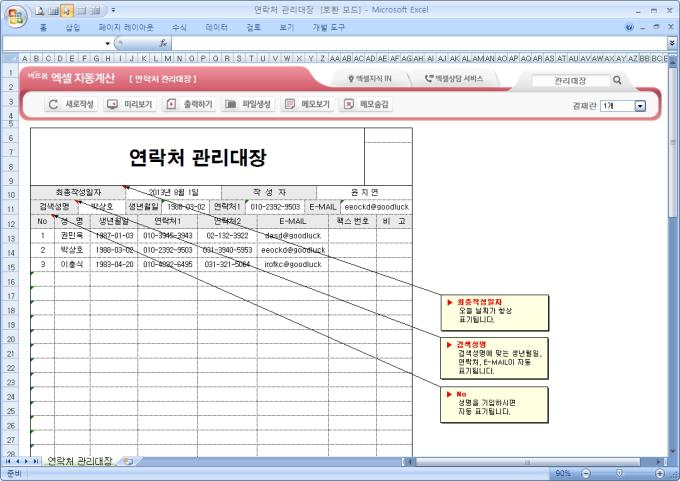Screen dimensions: 680x481
Task: Click the dasd@goodluck email cell
Action: 293,236
